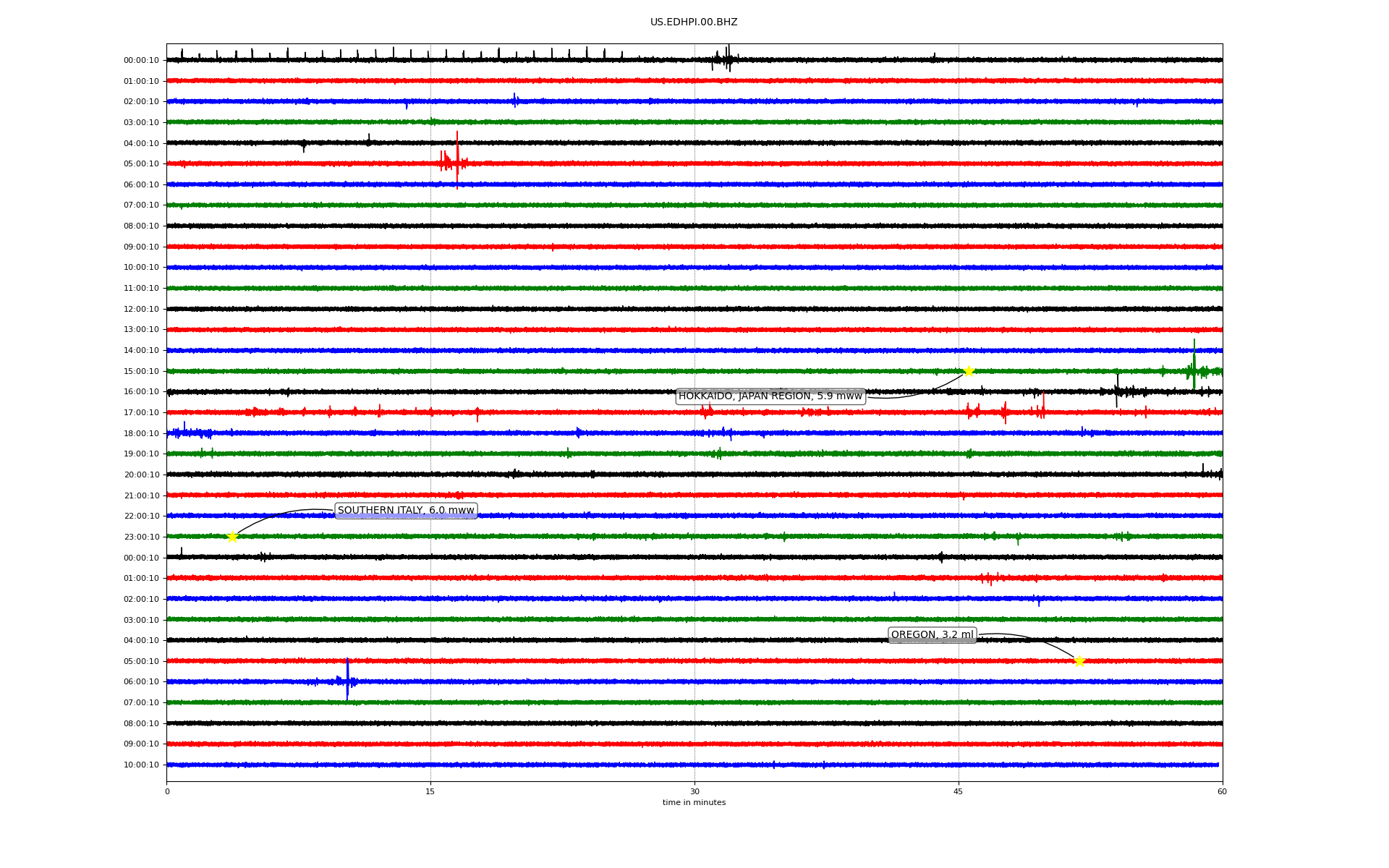Click the US.EDHPI.00.BHZ plot title
1389x868 pixels.
click(694, 22)
